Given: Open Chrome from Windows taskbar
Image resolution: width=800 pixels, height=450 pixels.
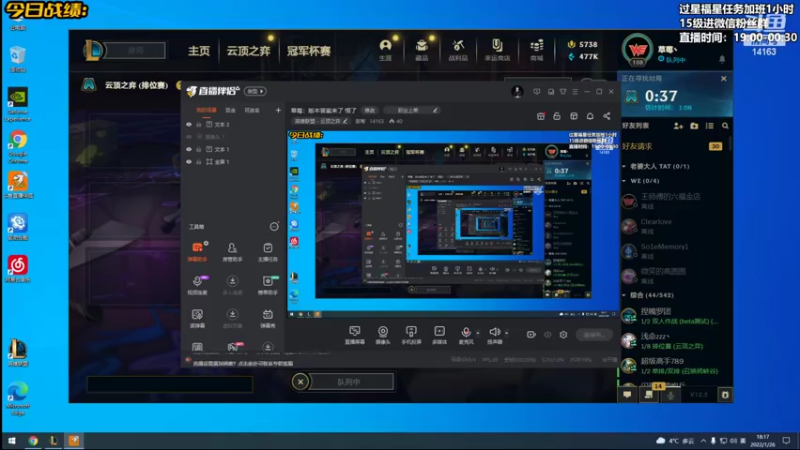Looking at the screenshot, I should point(33,441).
